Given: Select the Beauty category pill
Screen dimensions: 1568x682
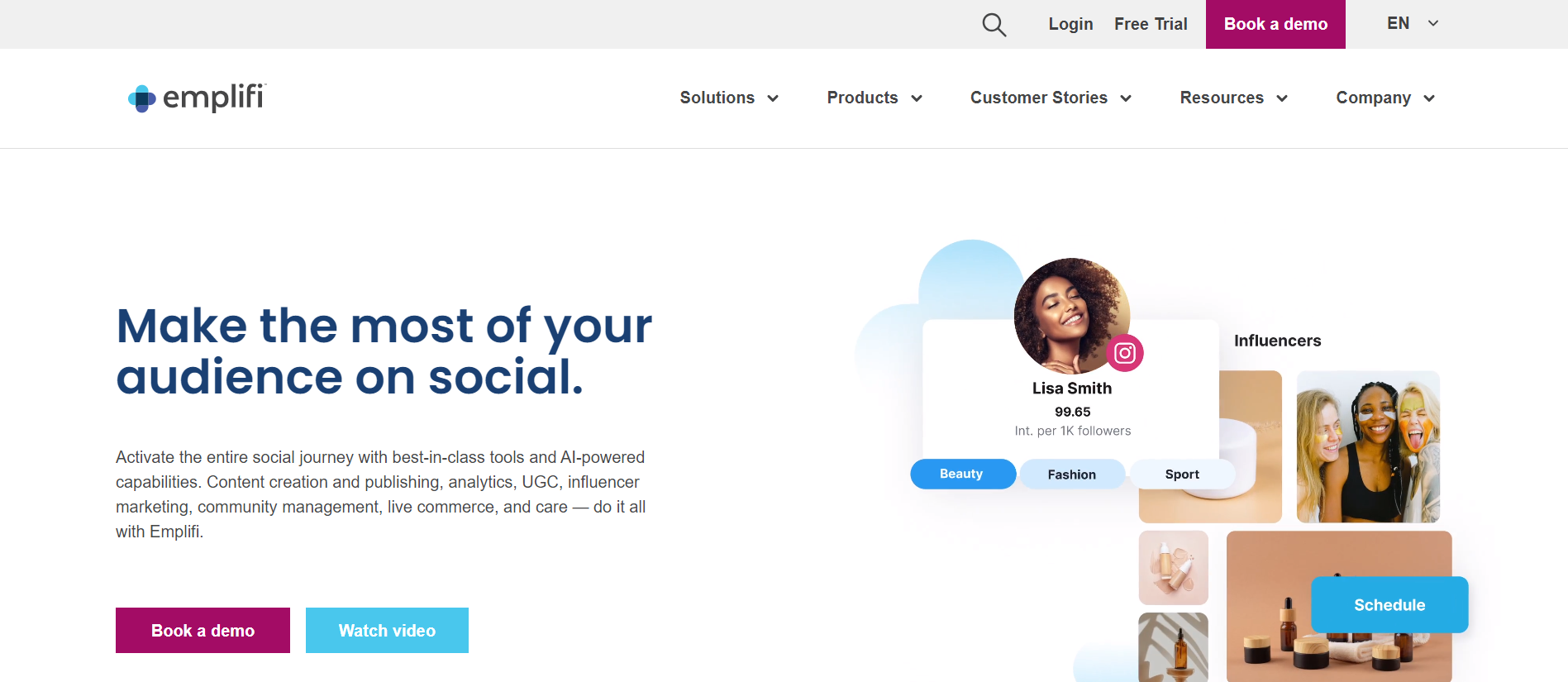Looking at the screenshot, I should click(963, 474).
